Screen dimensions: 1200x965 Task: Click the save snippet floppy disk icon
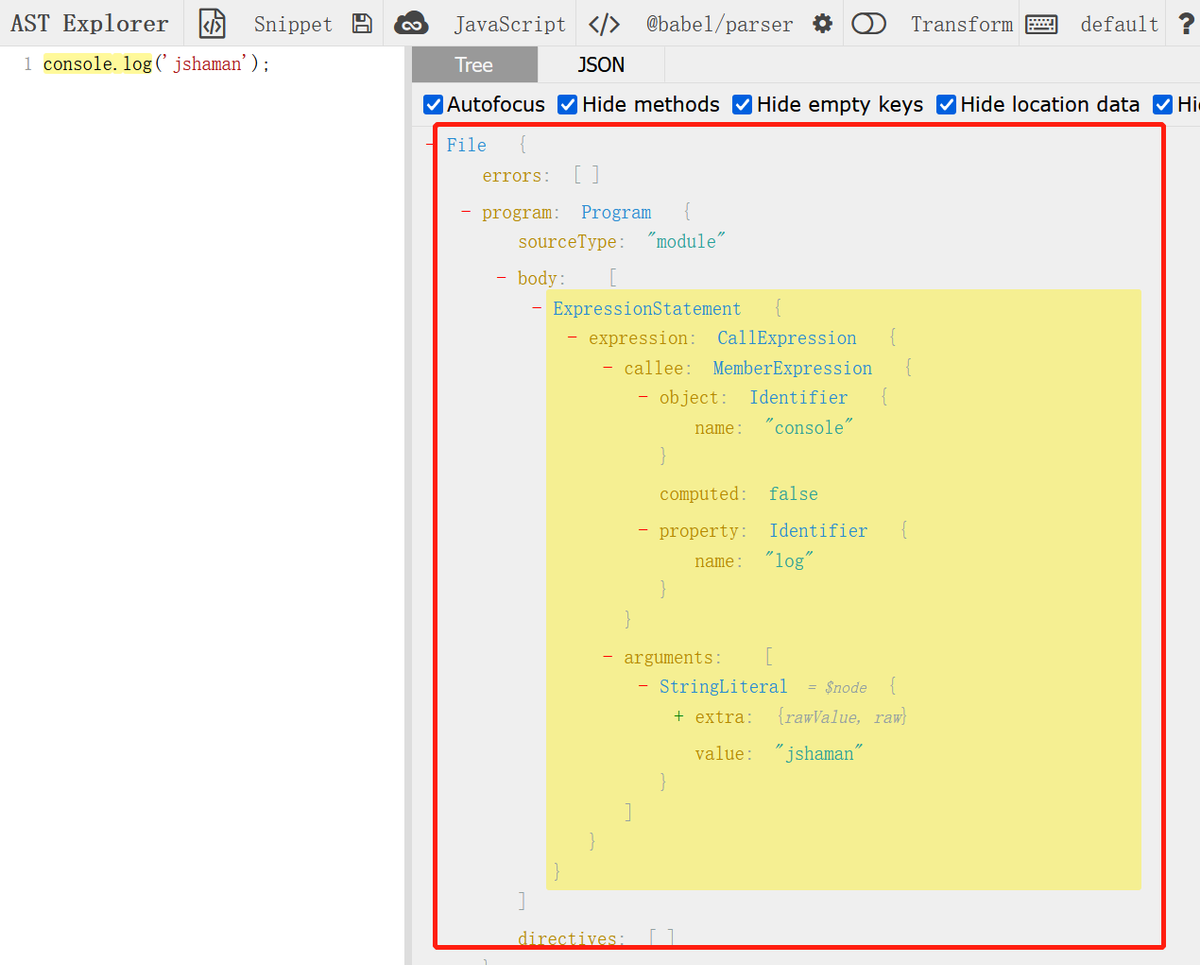tap(363, 24)
